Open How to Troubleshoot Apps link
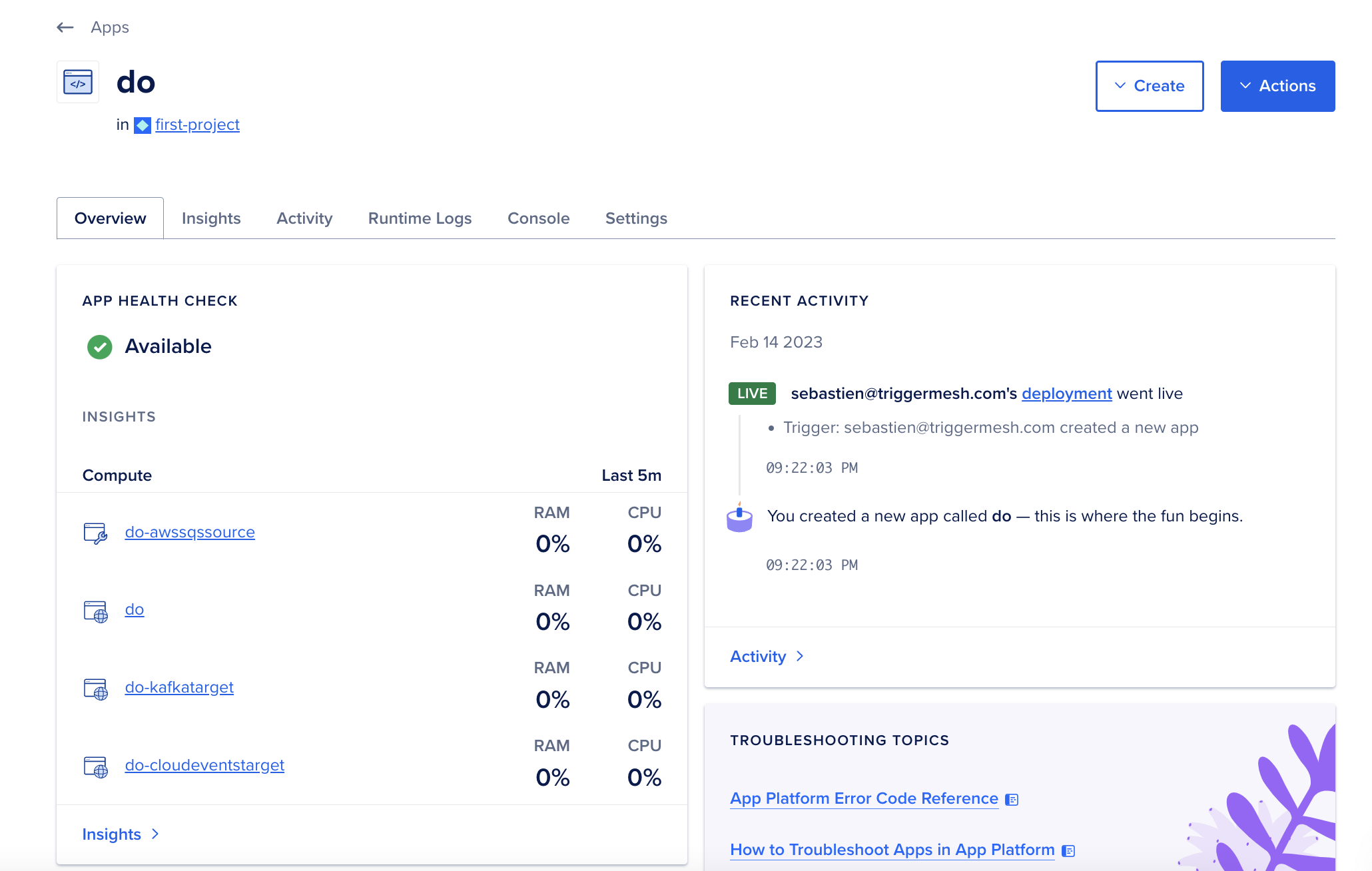 (x=892, y=850)
